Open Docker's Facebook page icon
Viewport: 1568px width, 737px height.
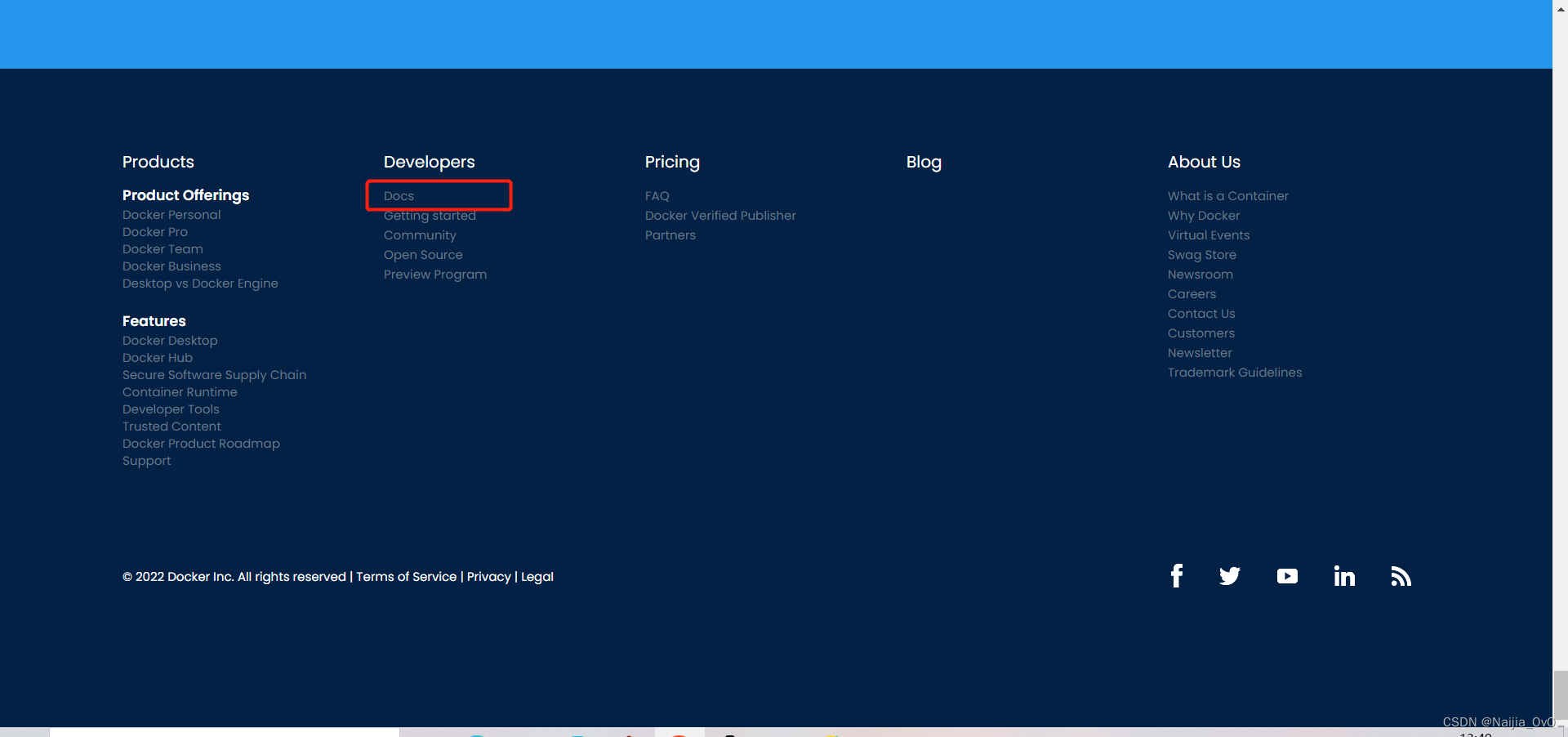tap(1176, 576)
